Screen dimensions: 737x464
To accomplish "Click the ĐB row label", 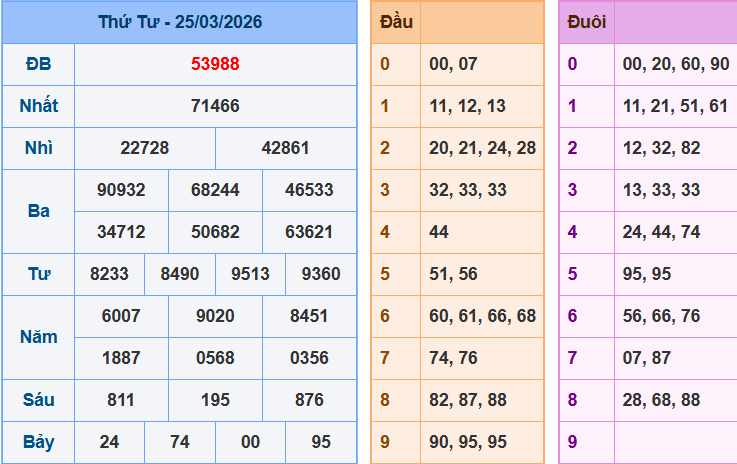I will tap(38, 64).
